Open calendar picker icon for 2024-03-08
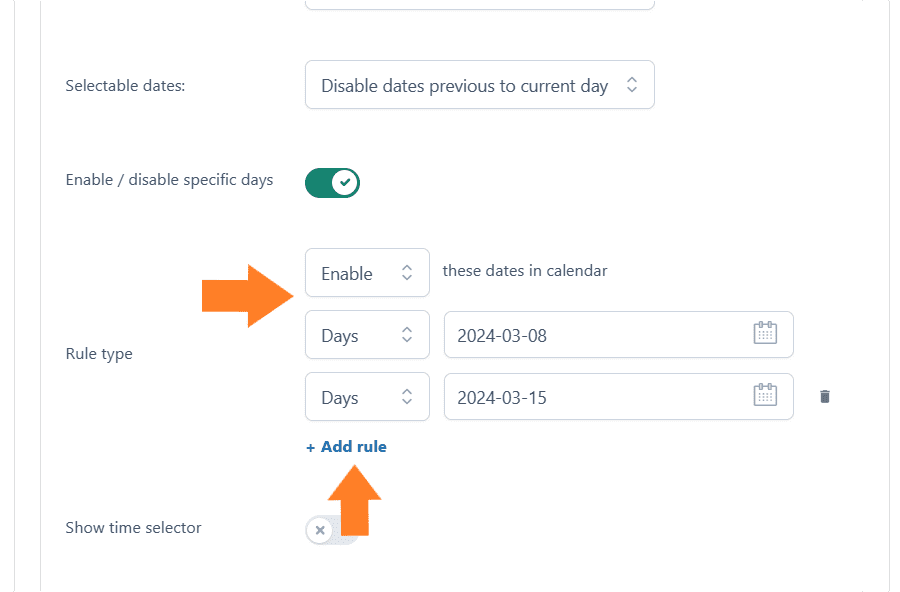This screenshot has height=592, width=900. (765, 333)
